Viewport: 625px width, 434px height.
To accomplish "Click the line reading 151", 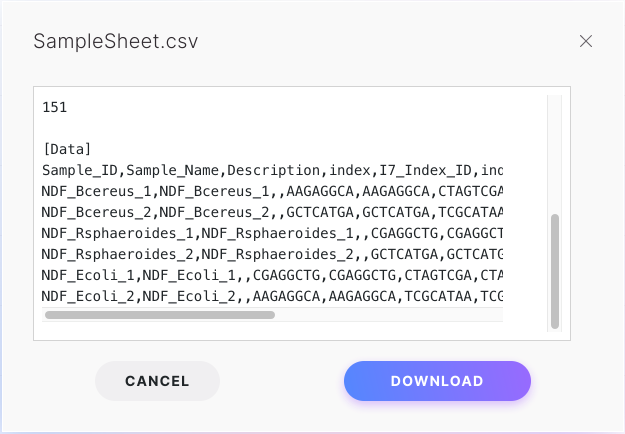I will coord(55,107).
